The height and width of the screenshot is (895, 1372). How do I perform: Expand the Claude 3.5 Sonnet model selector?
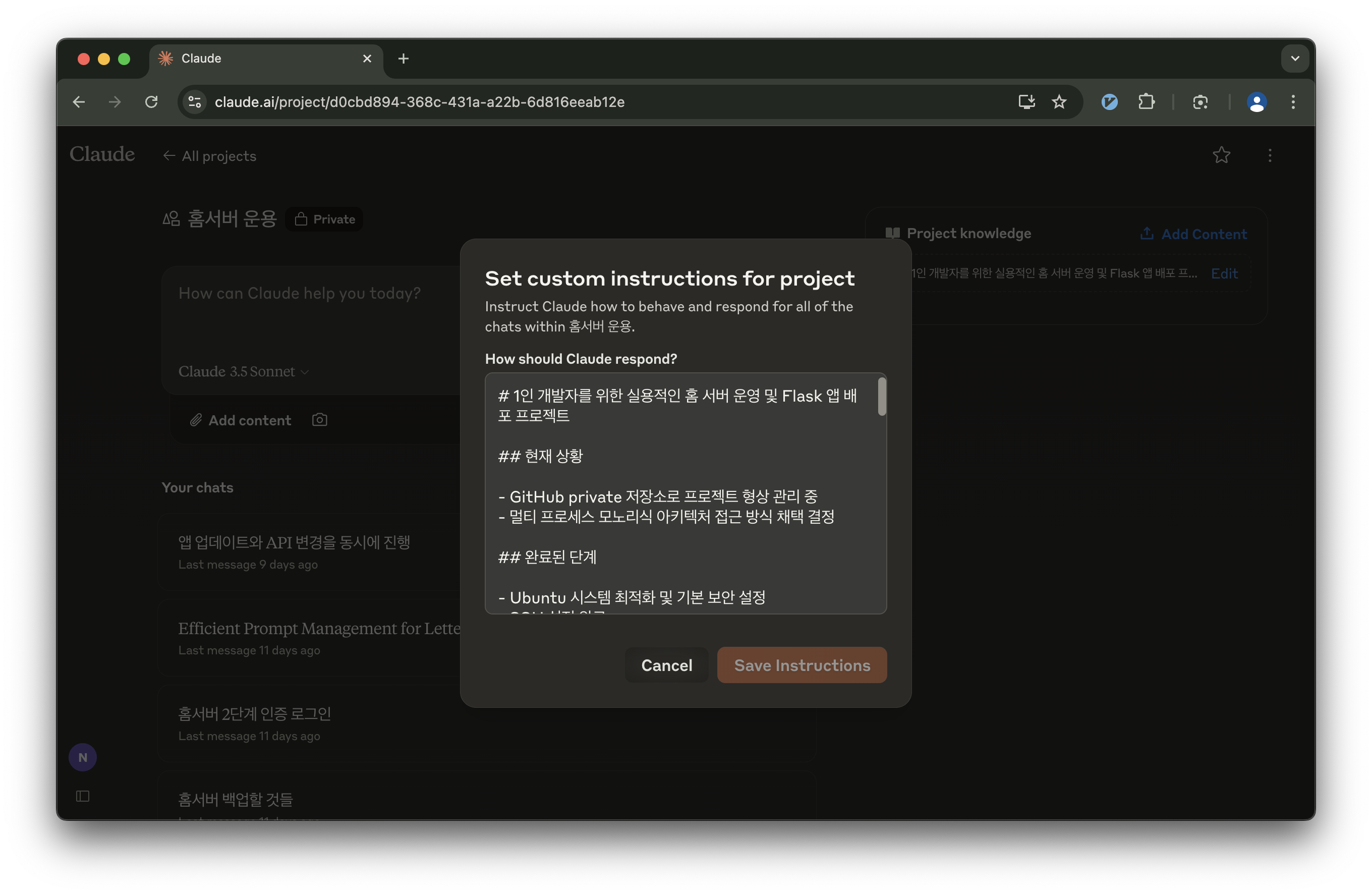tap(243, 371)
